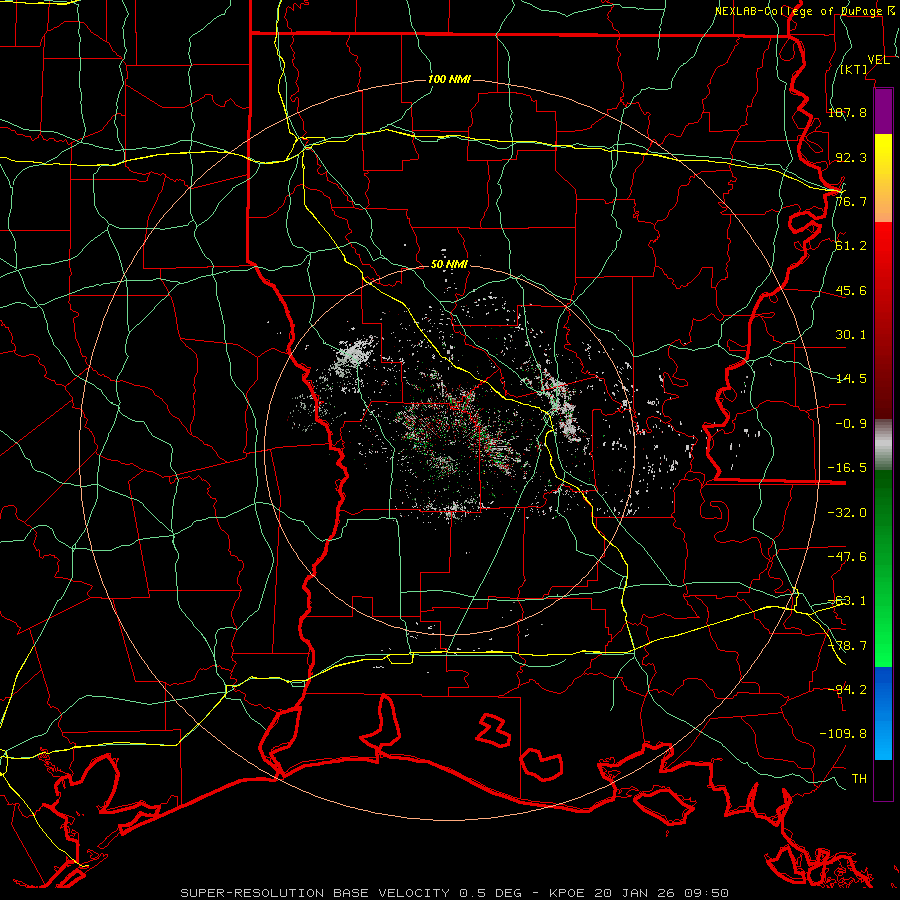The image size is (900, 900).
Task: Click the TH legend label
Action: (x=859, y=779)
